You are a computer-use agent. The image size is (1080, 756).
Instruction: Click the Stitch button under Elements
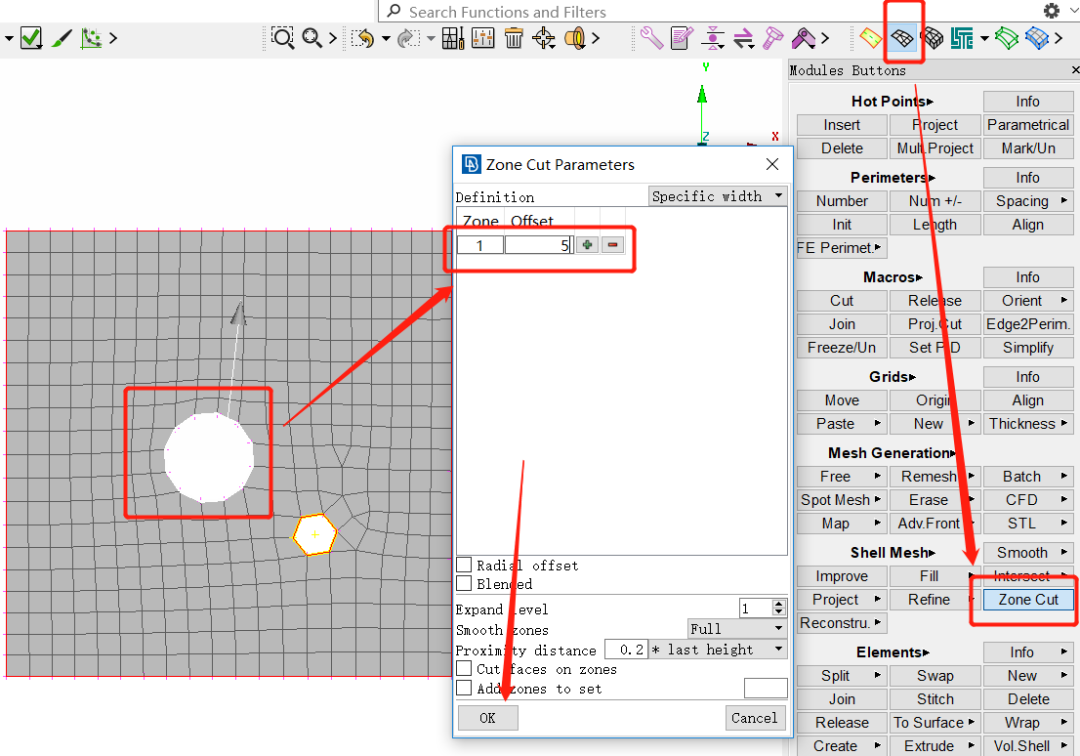(x=935, y=700)
